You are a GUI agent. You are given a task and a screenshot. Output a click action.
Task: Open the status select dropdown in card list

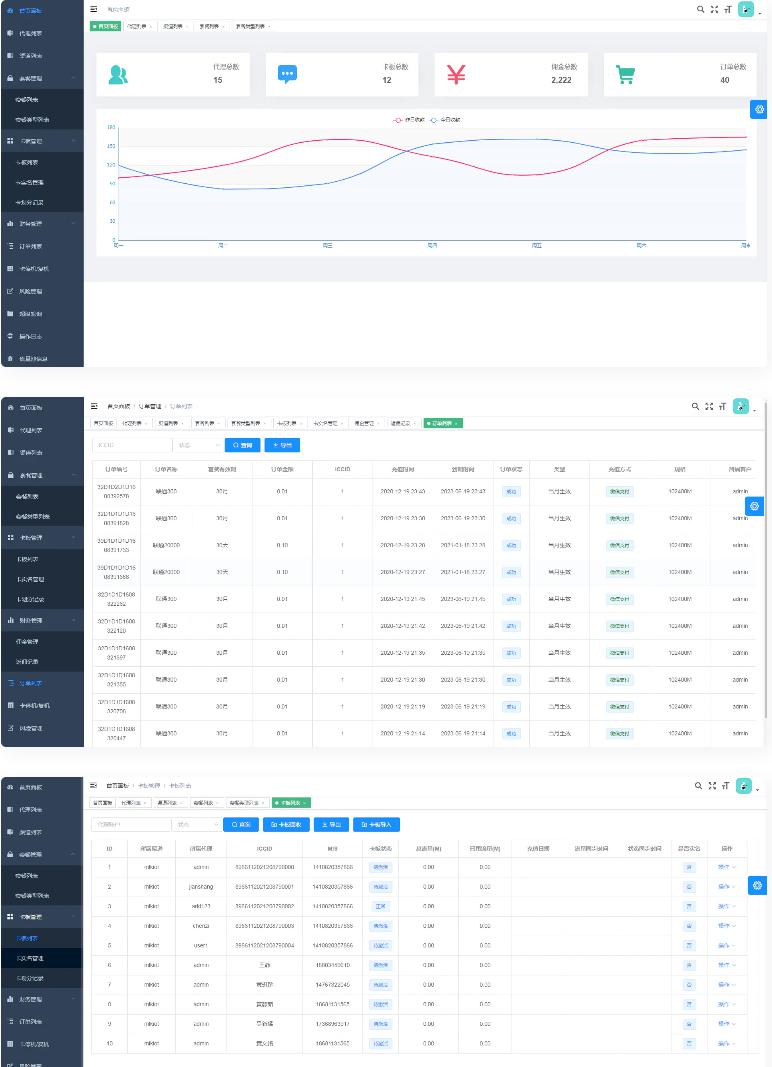point(196,824)
